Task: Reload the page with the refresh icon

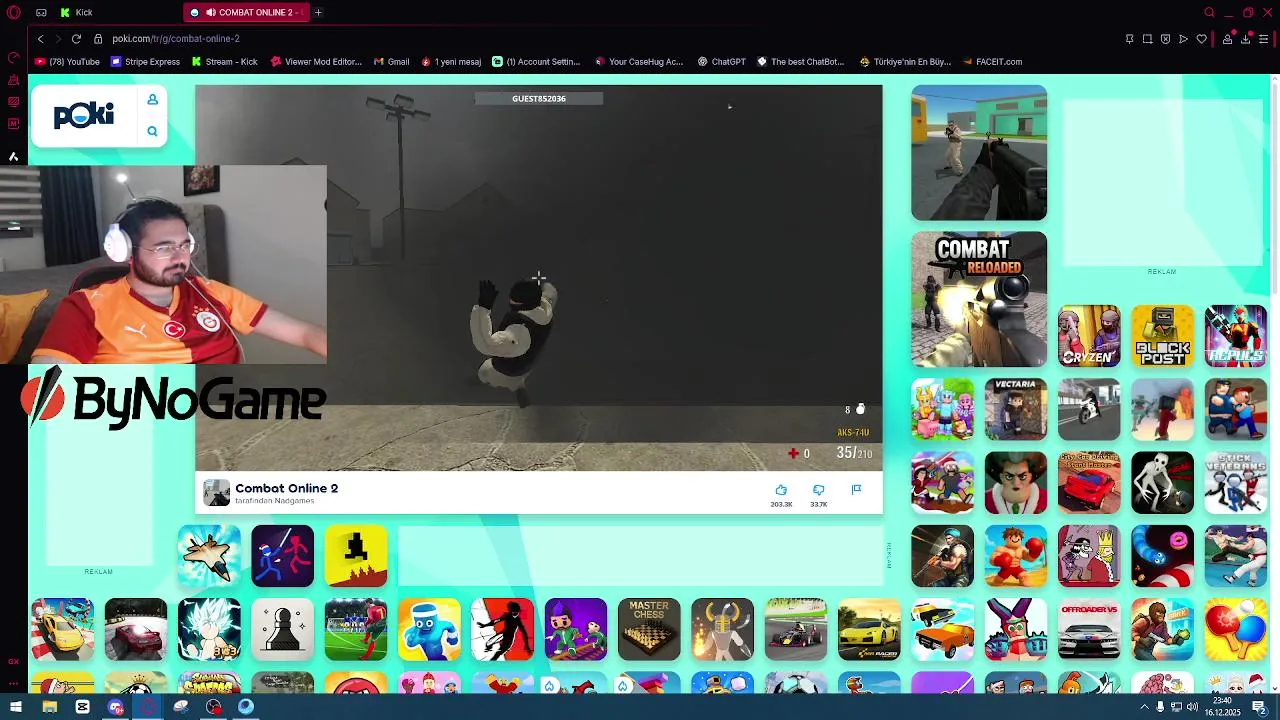Action: pyautogui.click(x=76, y=38)
